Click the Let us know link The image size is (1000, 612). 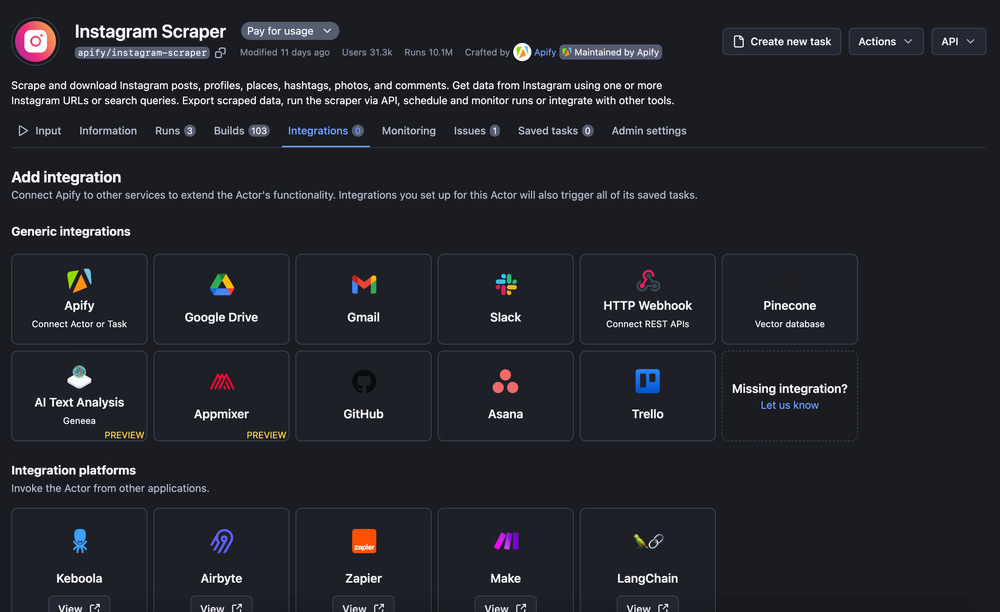[x=789, y=404]
